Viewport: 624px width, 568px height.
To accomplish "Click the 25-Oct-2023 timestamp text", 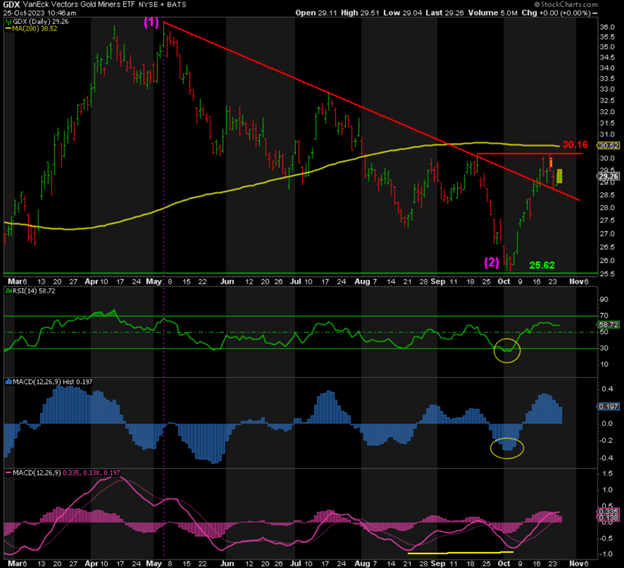I will coord(39,13).
